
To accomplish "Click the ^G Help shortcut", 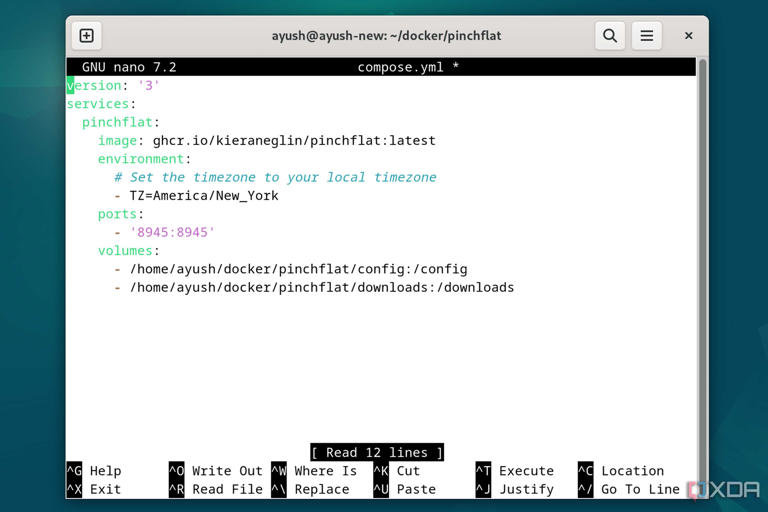I will (x=94, y=471).
